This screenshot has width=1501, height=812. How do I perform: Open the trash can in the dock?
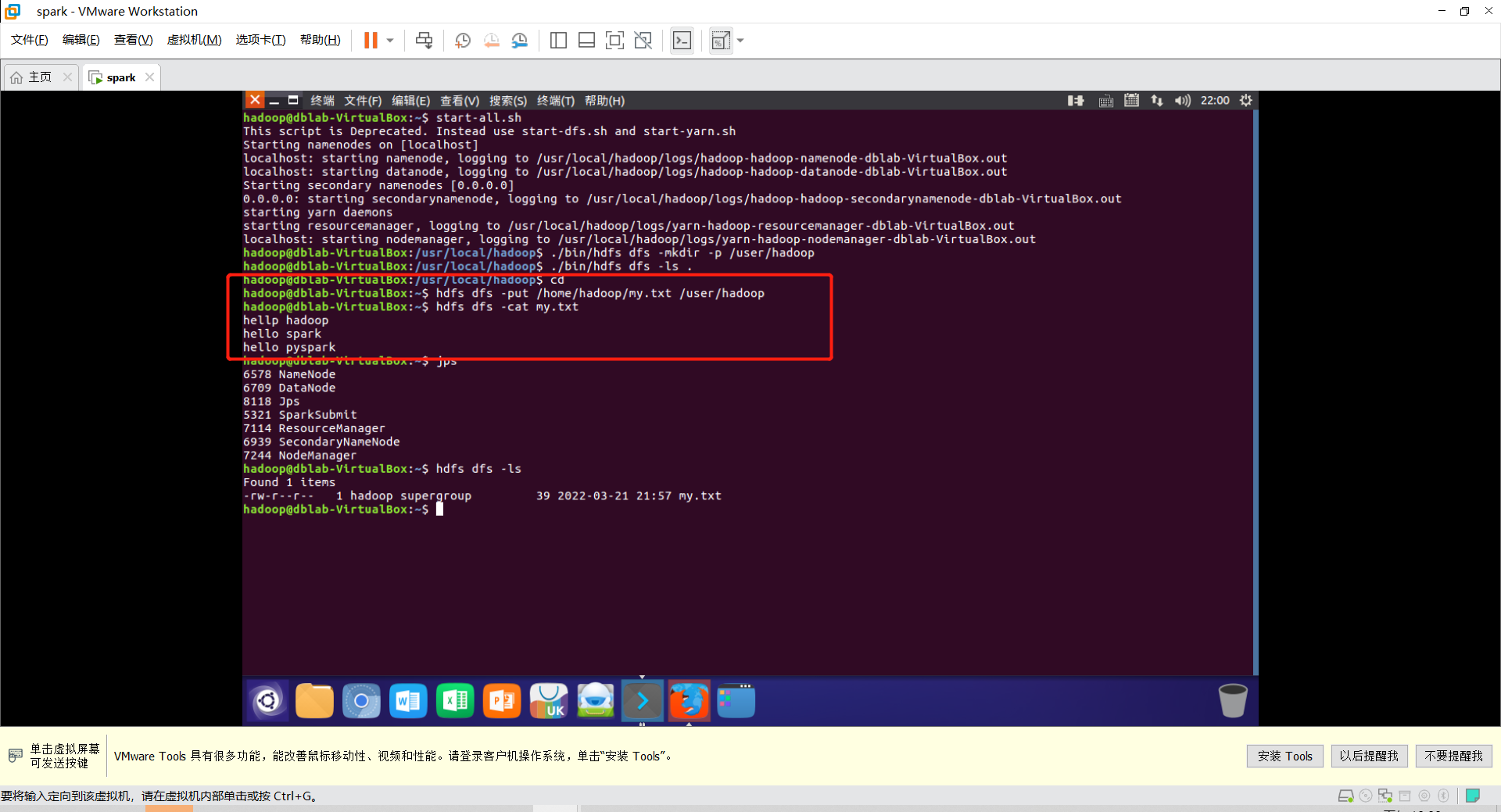coord(1233,700)
